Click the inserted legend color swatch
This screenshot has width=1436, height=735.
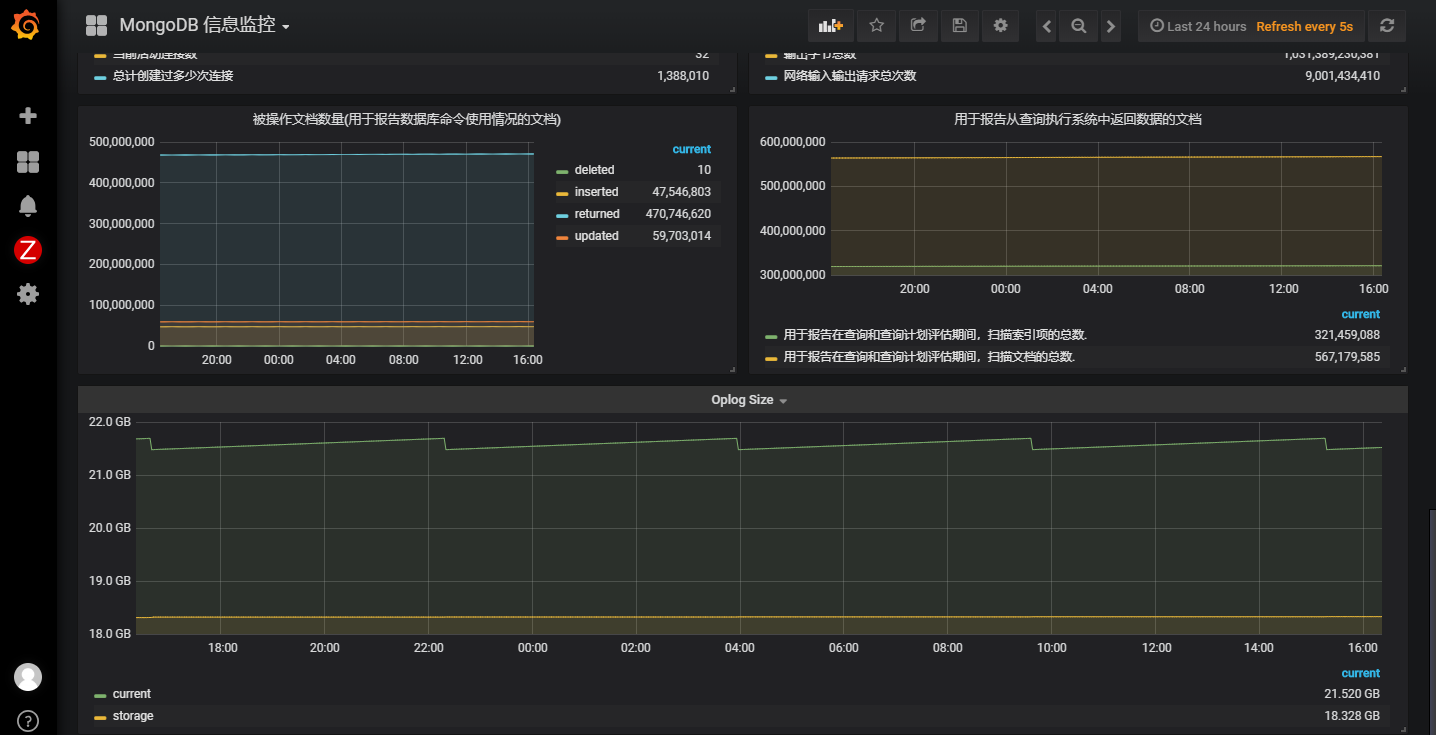(562, 193)
